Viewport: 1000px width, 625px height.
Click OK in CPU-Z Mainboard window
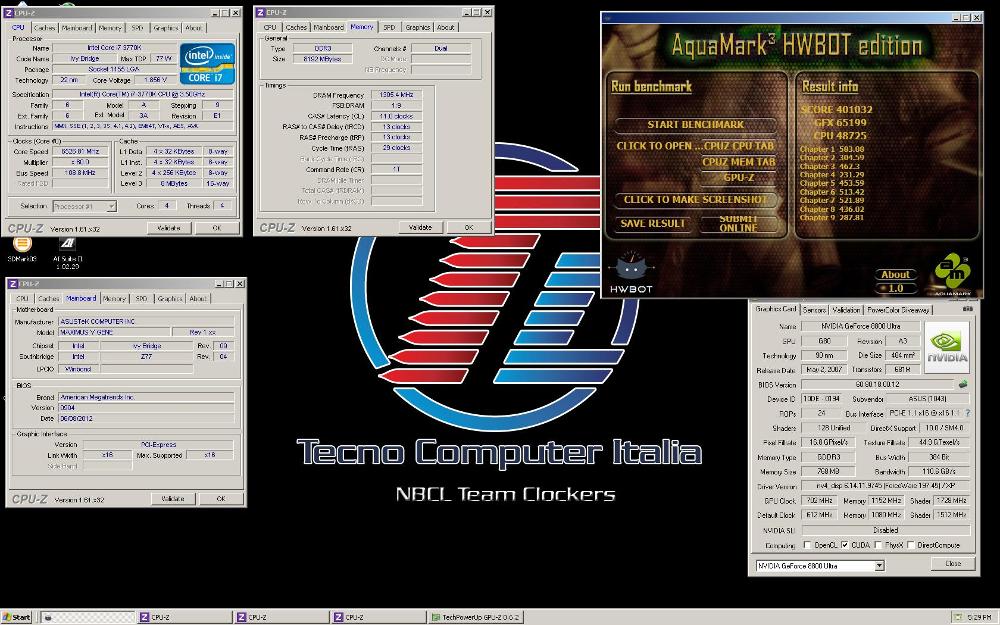pos(221,499)
